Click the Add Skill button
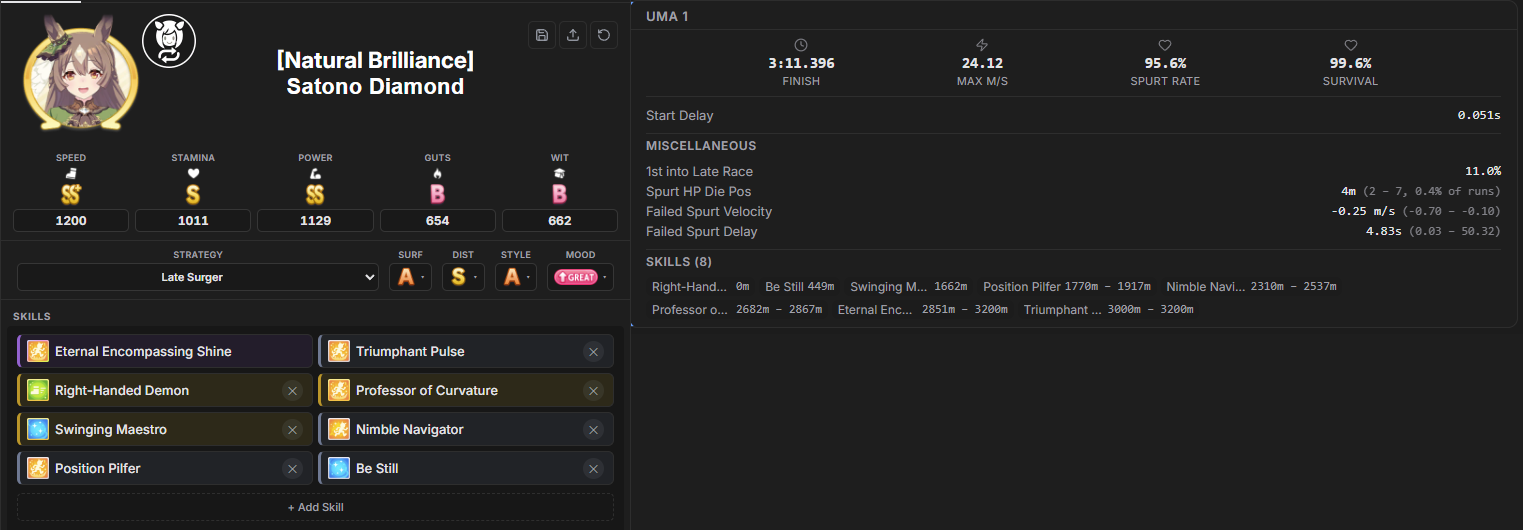1523x530 pixels. tap(315, 507)
